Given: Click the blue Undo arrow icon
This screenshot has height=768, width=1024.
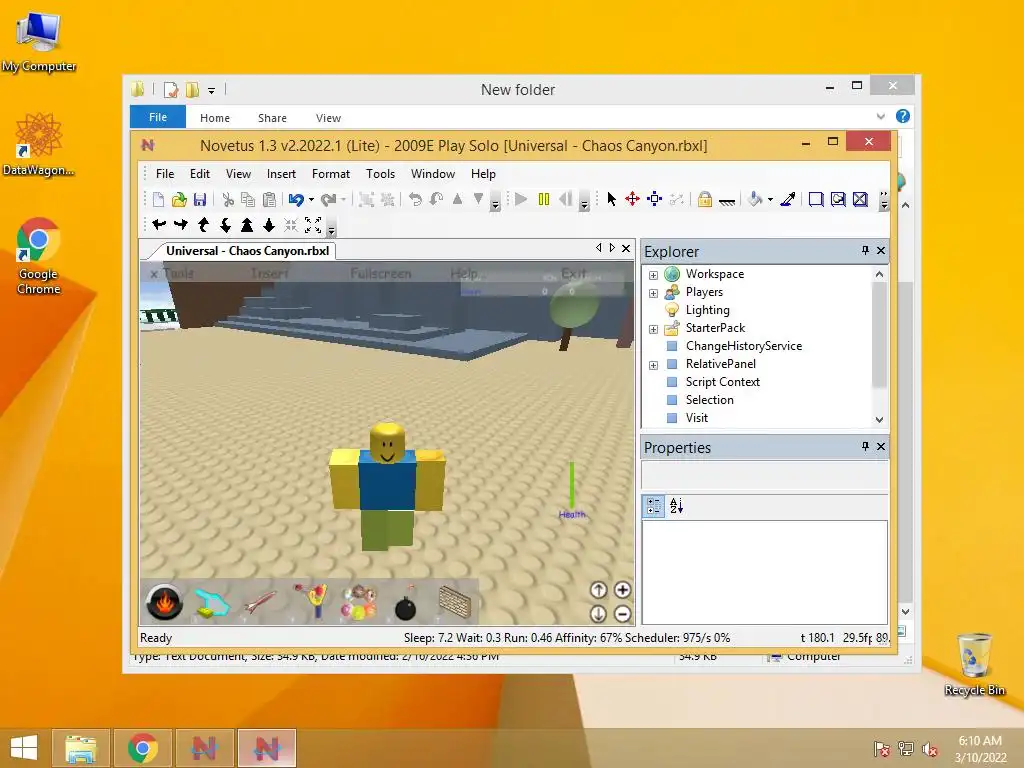Looking at the screenshot, I should (296, 199).
